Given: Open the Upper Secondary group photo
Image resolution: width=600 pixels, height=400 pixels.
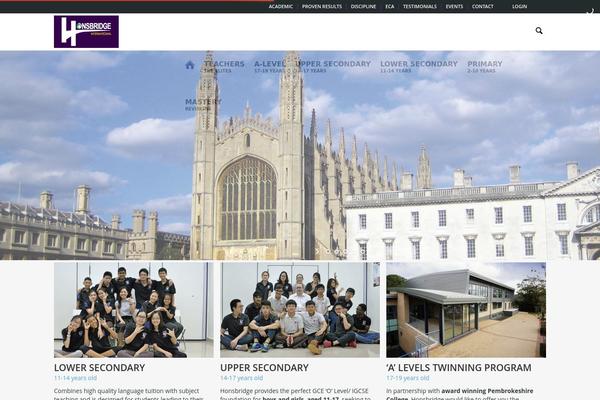Looking at the screenshot, I should 300,310.
